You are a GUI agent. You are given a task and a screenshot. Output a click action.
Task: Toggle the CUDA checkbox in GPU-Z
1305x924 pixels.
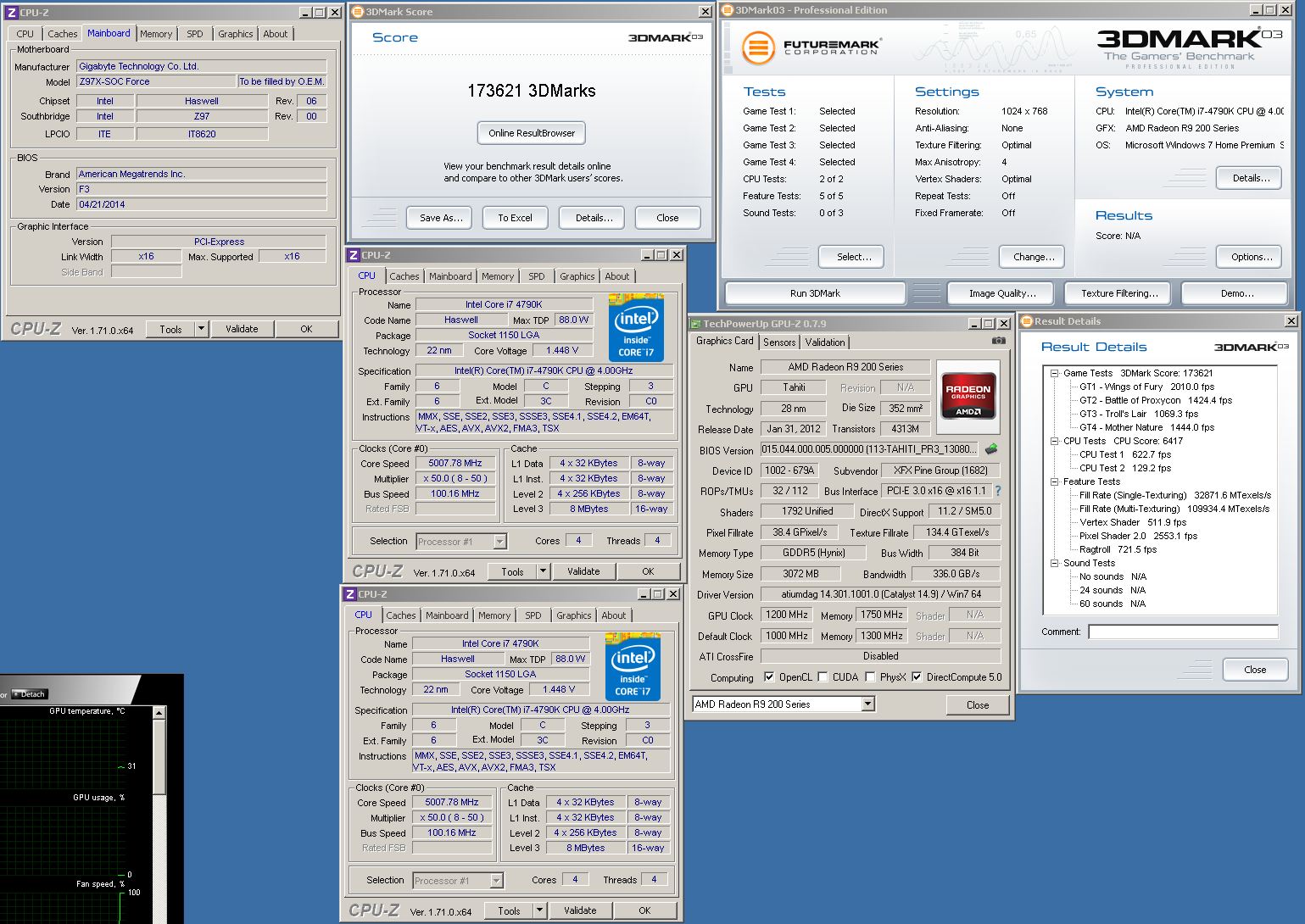point(823,677)
